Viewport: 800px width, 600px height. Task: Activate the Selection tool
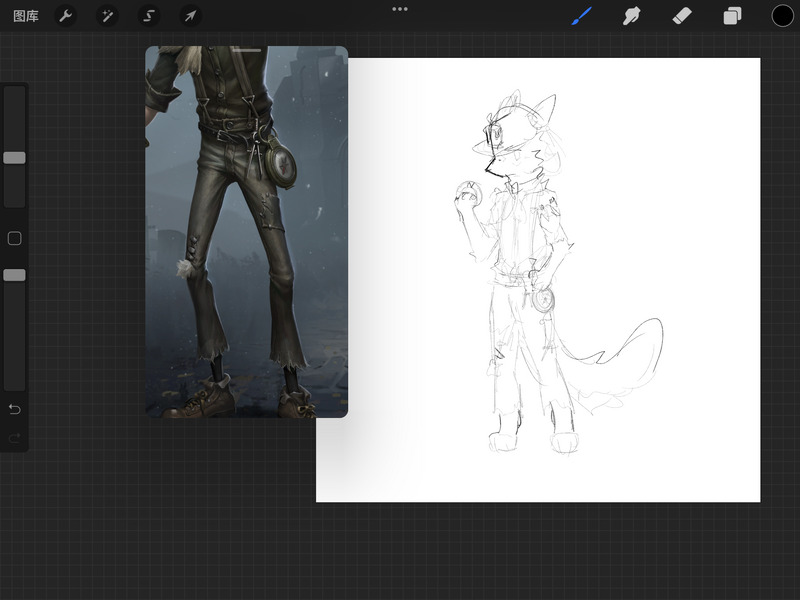(x=148, y=16)
